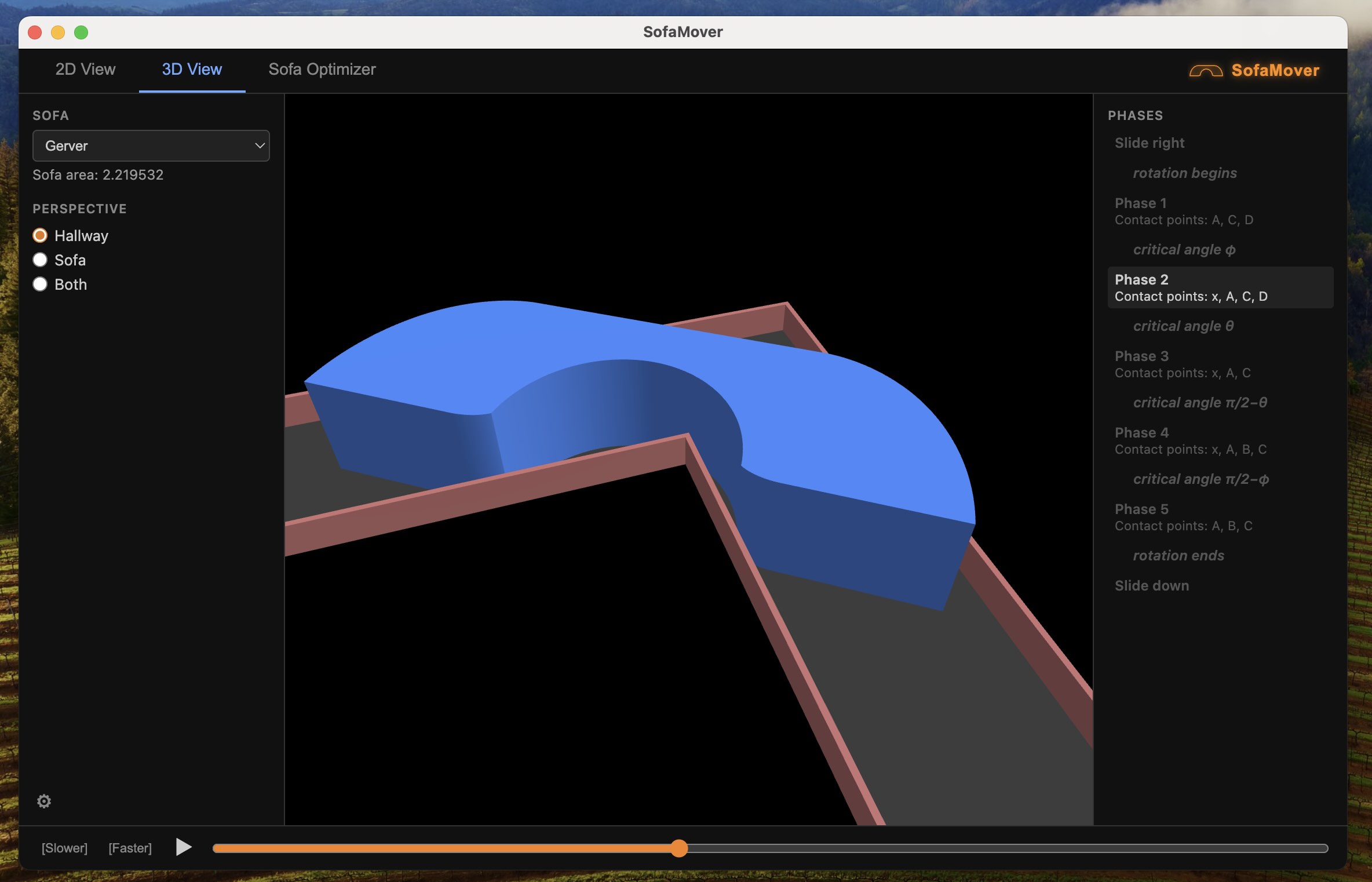Screen dimensions: 1372x882
Task: Jump to Phase 3 entry
Action: [1220, 364]
